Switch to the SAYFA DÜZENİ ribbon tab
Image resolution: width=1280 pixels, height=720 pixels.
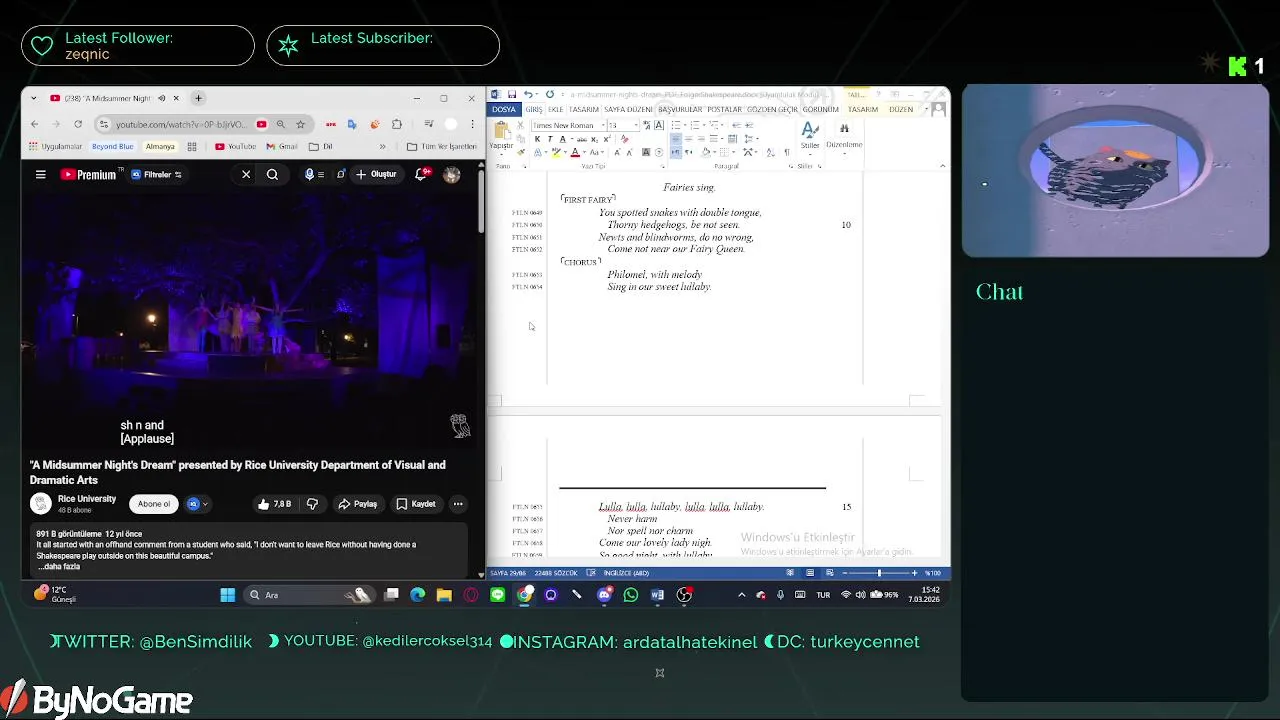point(628,109)
